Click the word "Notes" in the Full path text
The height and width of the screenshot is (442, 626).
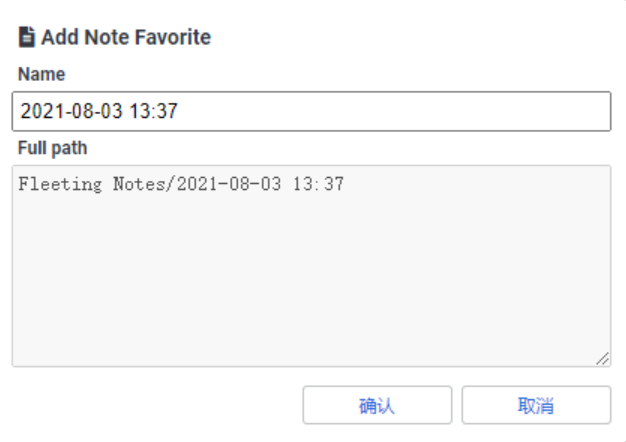click(139, 184)
